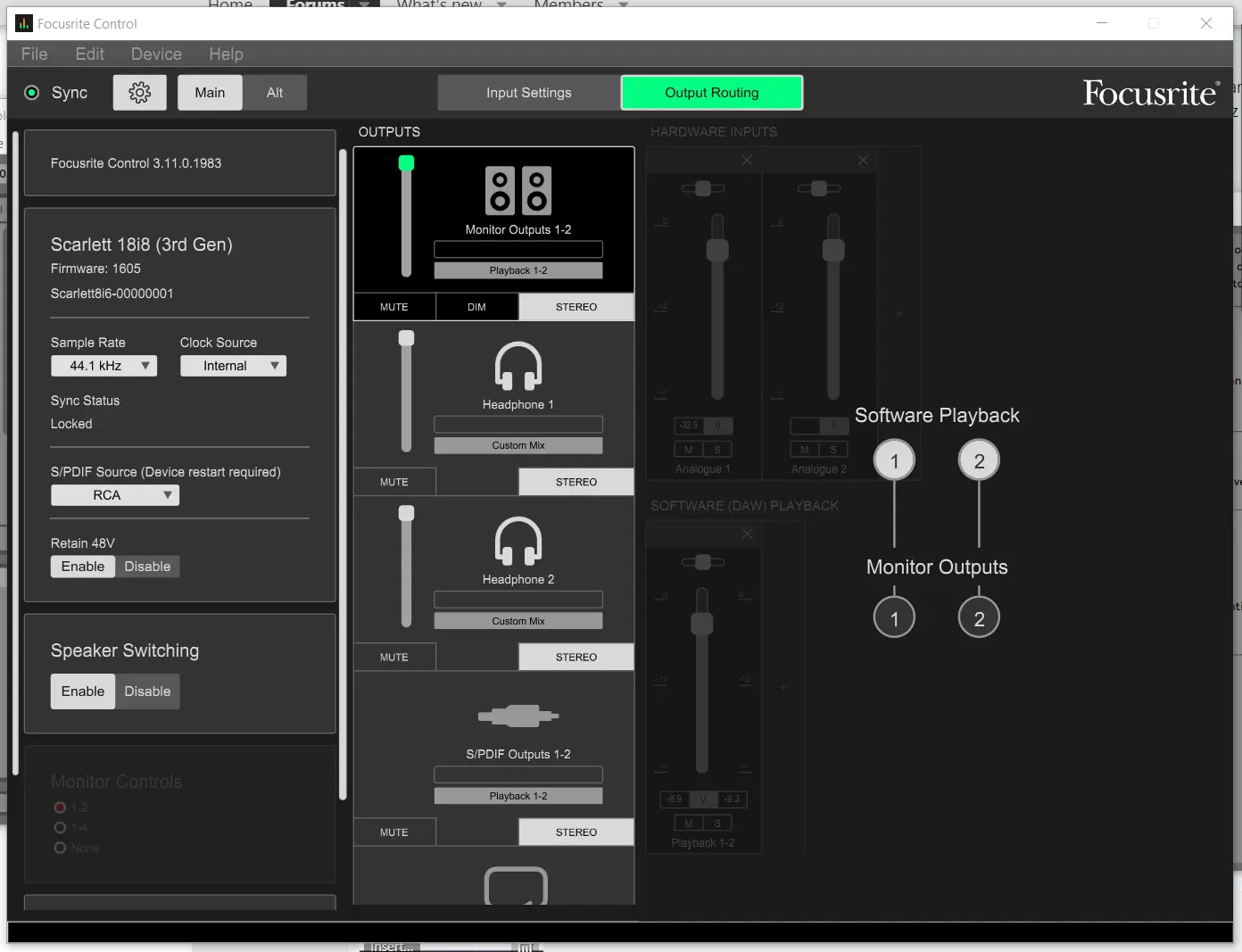The width and height of the screenshot is (1242, 952).
Task: Mute Analogue 1 with M button
Action: pos(688,450)
